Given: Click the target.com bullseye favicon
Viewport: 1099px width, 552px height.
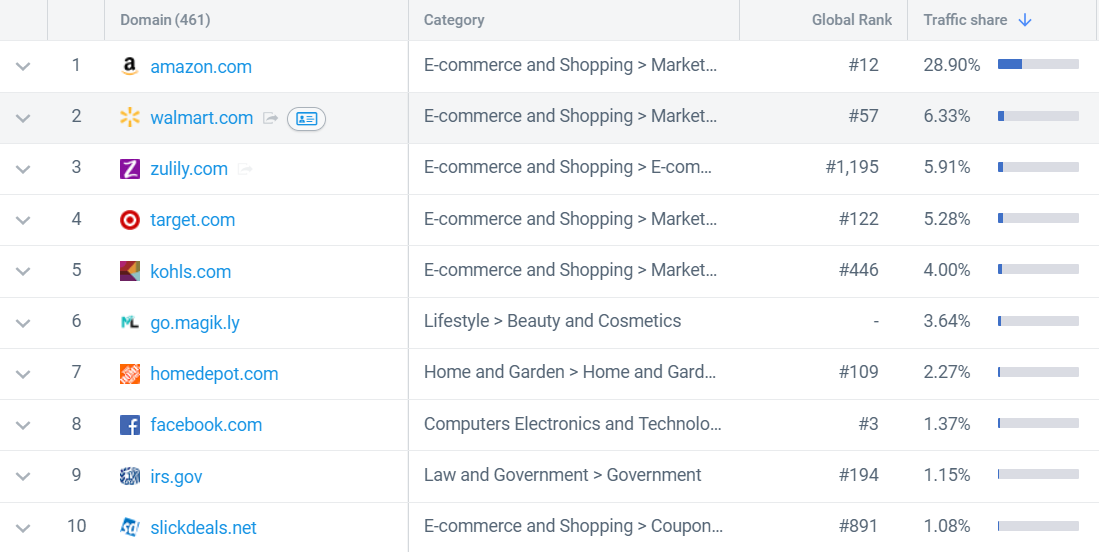Looking at the screenshot, I should coord(130,220).
